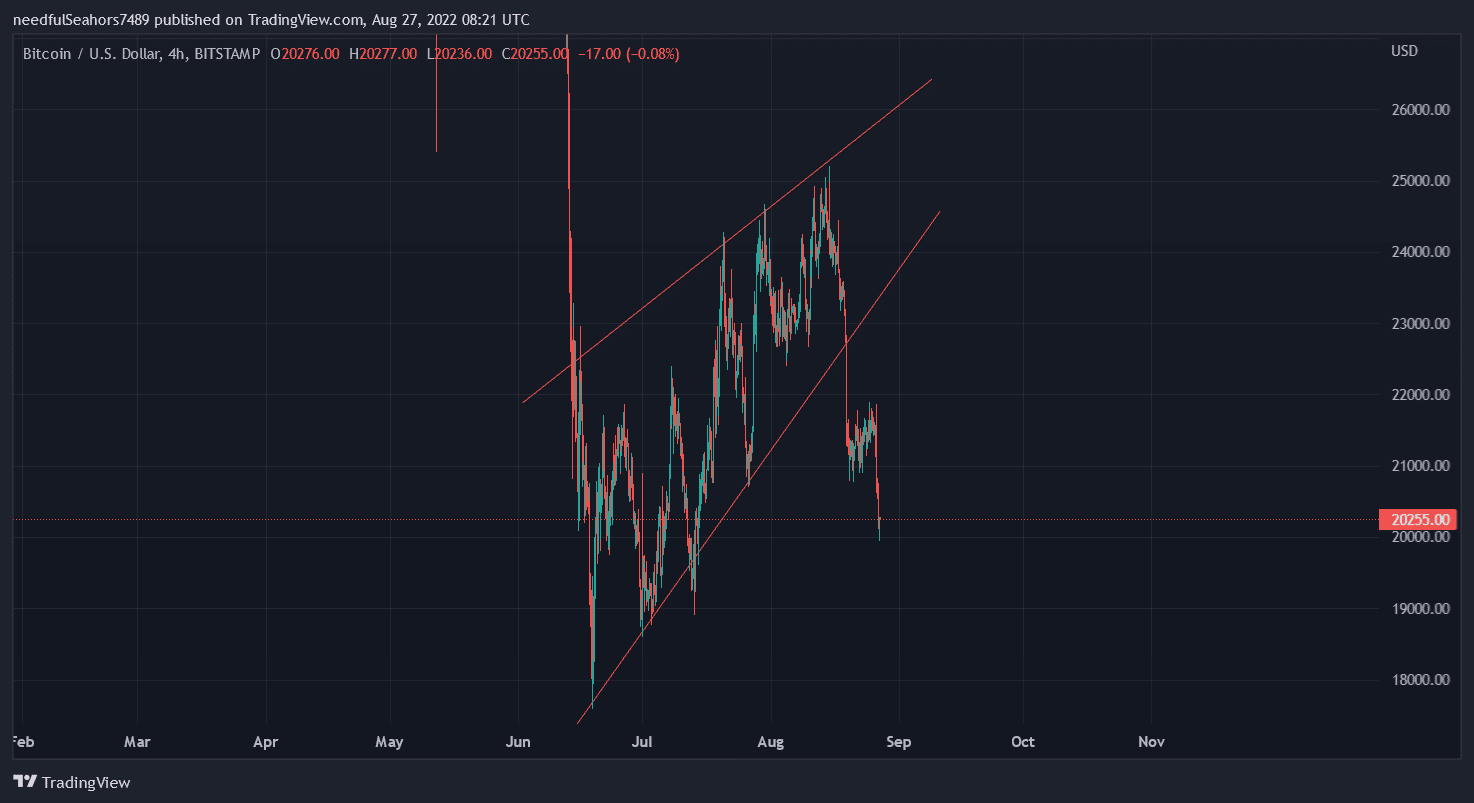Click the Jun label on time axis
This screenshot has width=1474, height=803.
519,742
